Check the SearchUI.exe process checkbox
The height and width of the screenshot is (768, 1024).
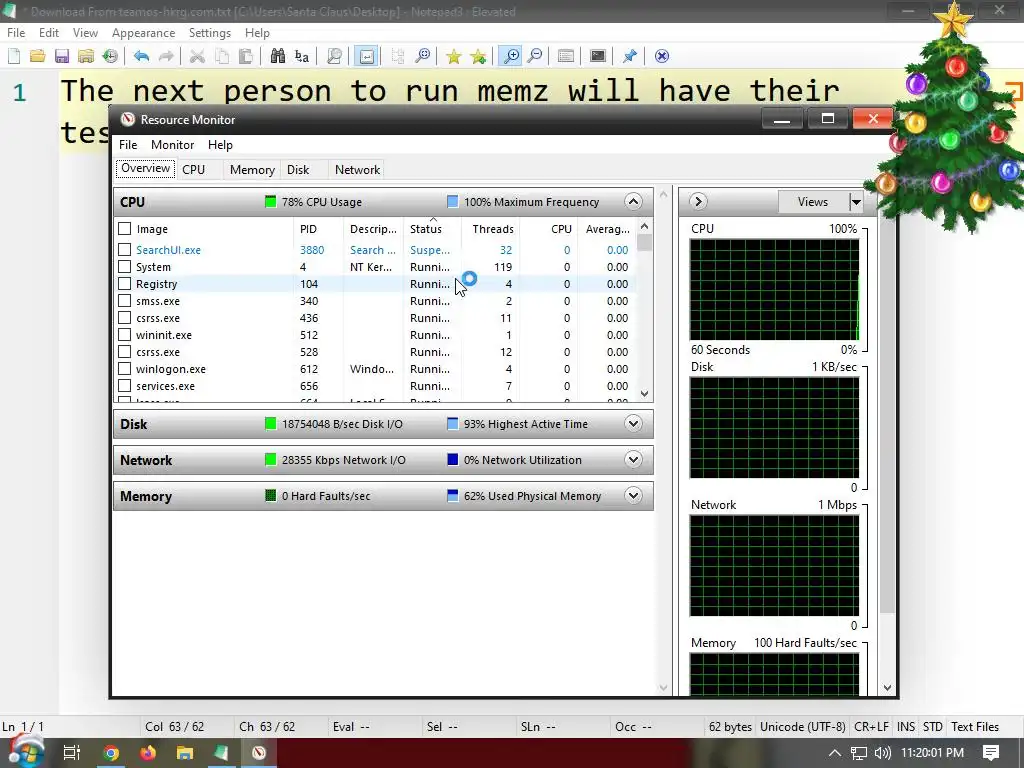pyautogui.click(x=124, y=249)
